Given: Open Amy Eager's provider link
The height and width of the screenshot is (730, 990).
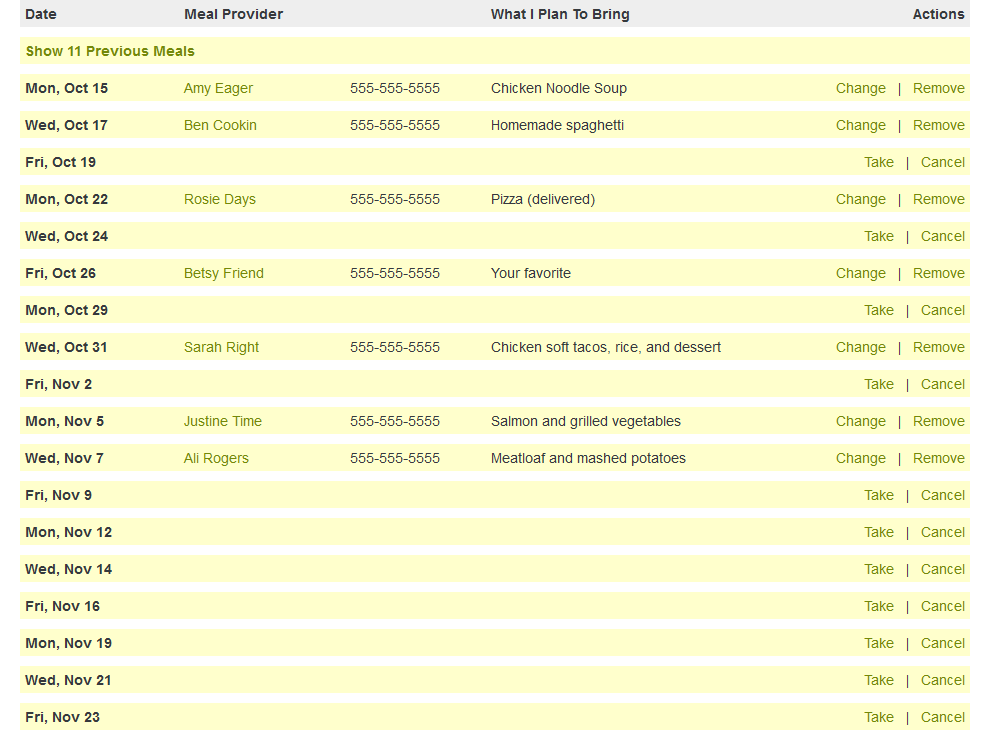Looking at the screenshot, I should pos(218,88).
